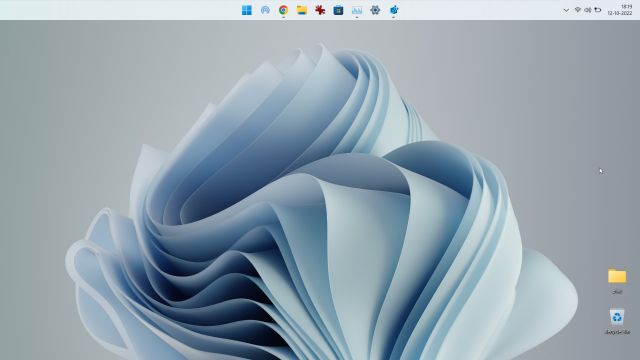Open the red puzzle-piece app icon
The image size is (640, 360).
click(x=320, y=10)
